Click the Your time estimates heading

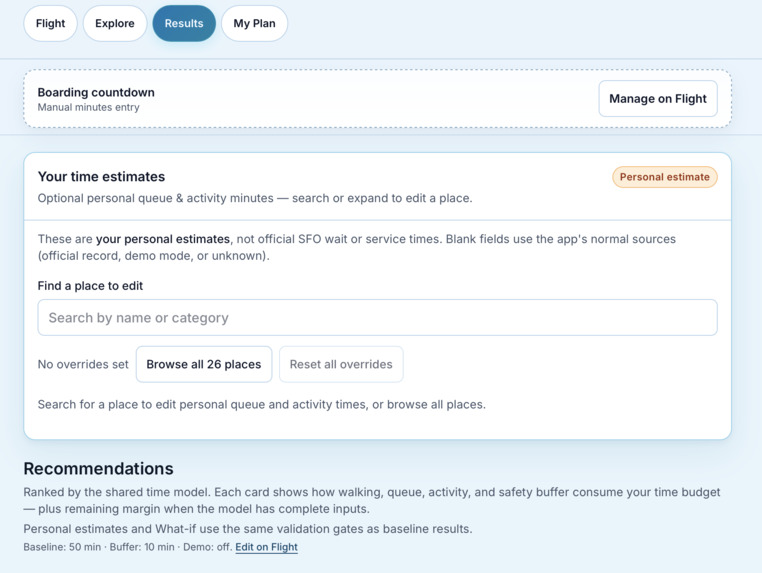pyautogui.click(x=102, y=176)
